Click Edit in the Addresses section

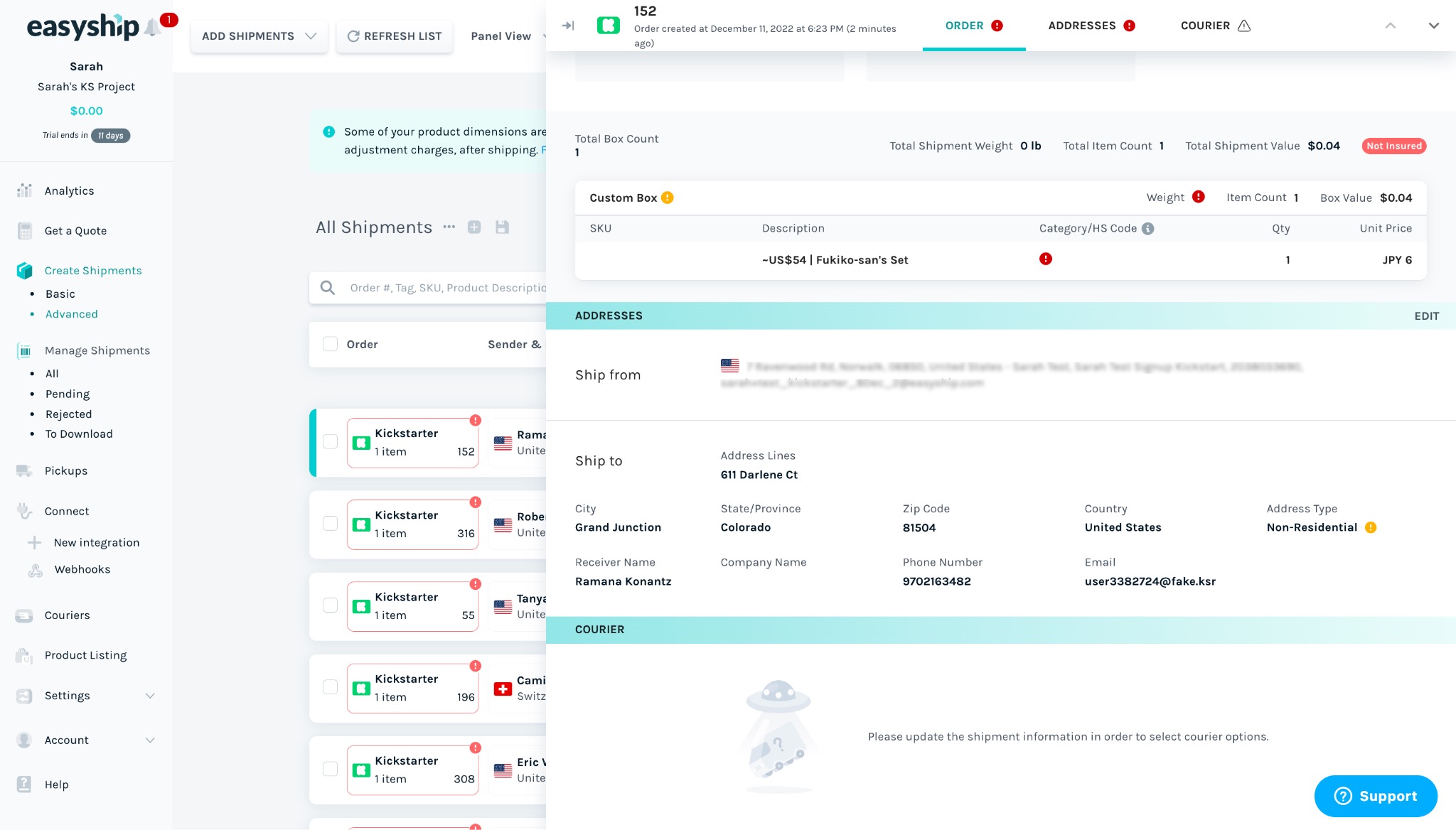point(1426,316)
